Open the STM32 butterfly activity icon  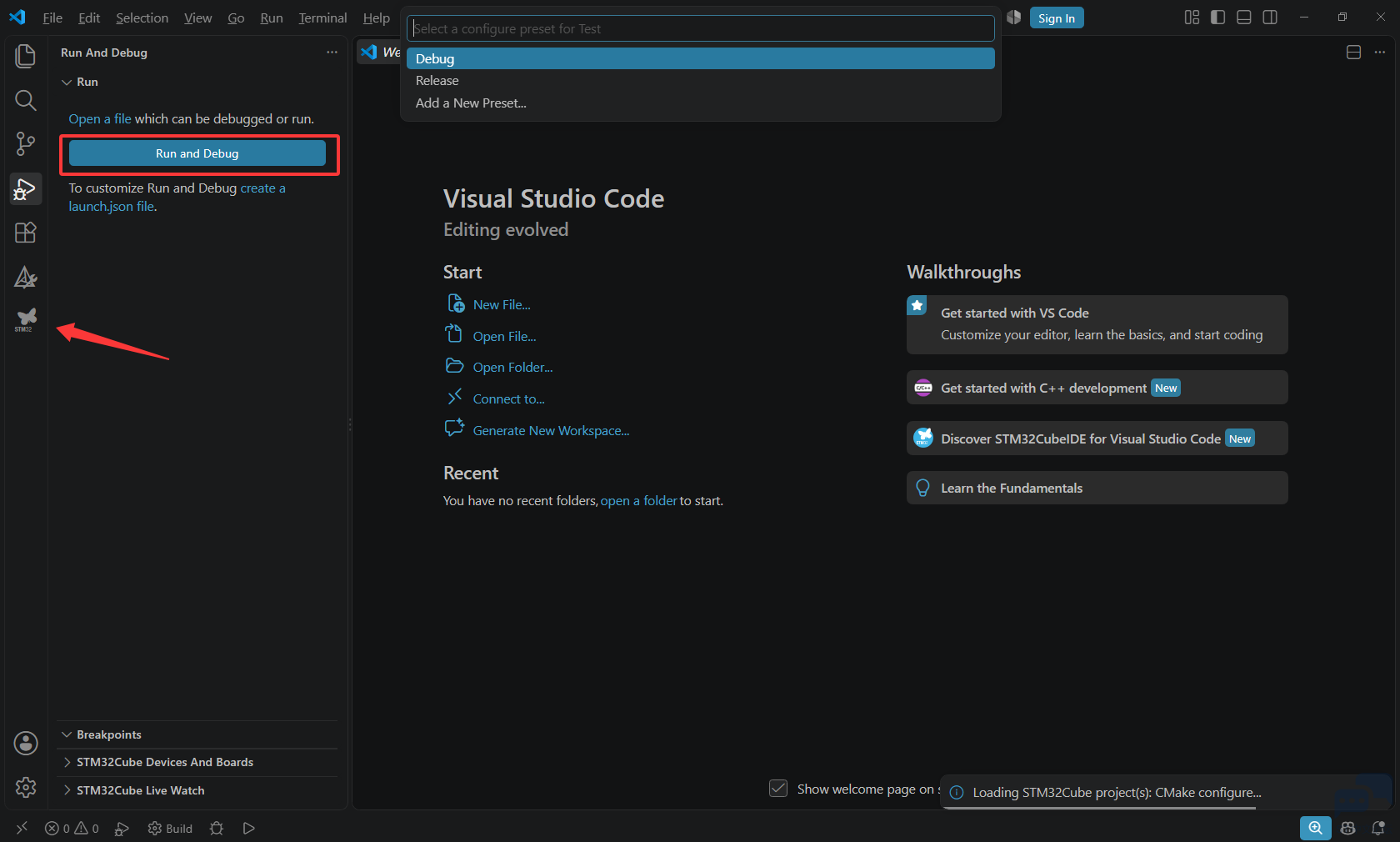pyautogui.click(x=26, y=319)
